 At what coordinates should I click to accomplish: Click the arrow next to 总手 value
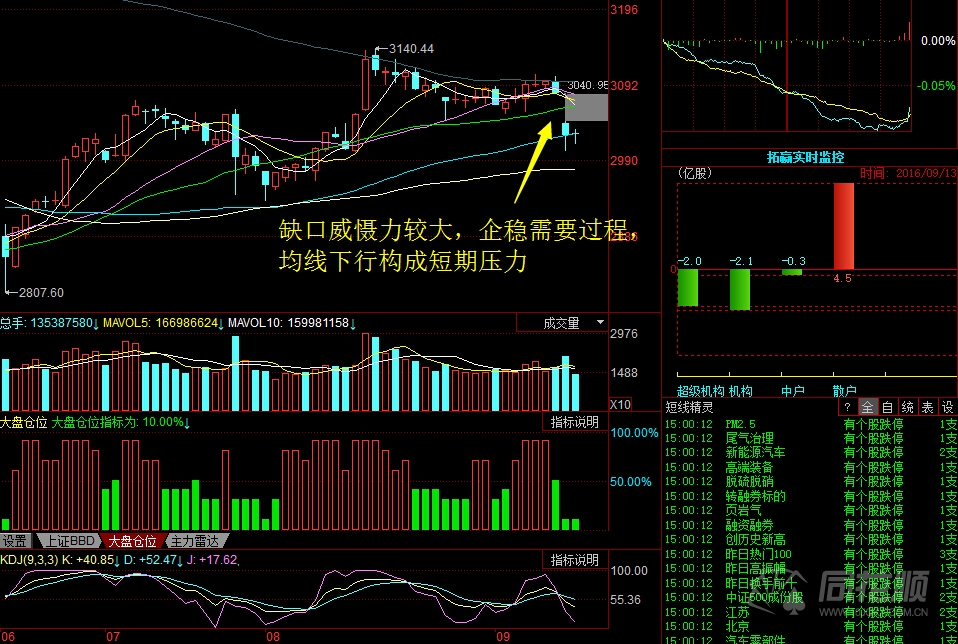pos(96,324)
